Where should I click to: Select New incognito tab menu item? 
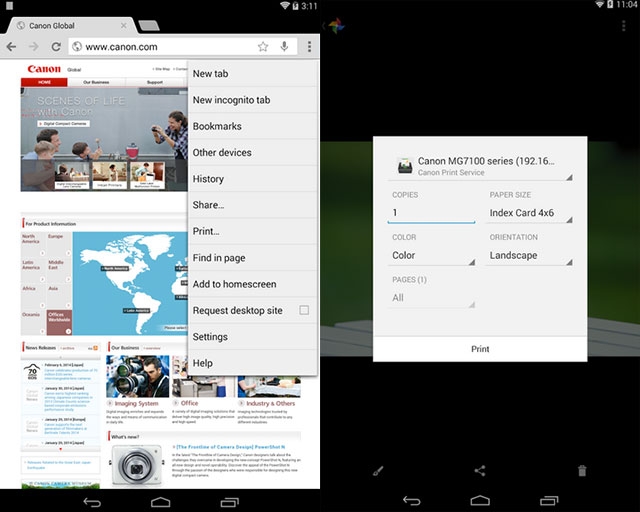231,100
